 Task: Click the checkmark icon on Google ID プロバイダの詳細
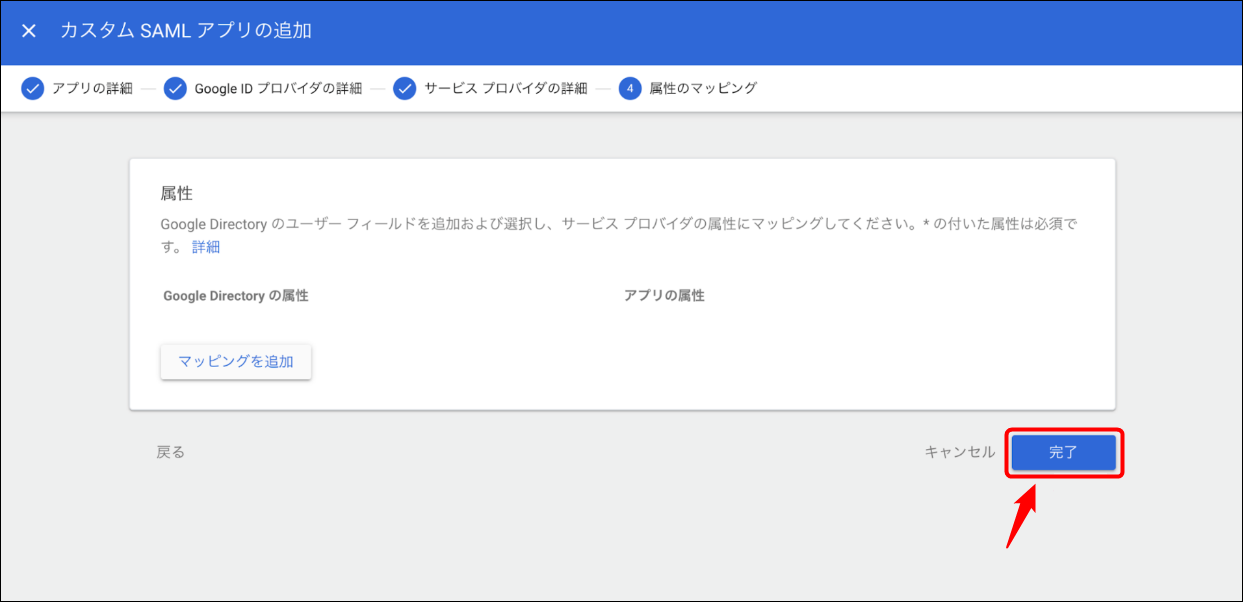(175, 88)
